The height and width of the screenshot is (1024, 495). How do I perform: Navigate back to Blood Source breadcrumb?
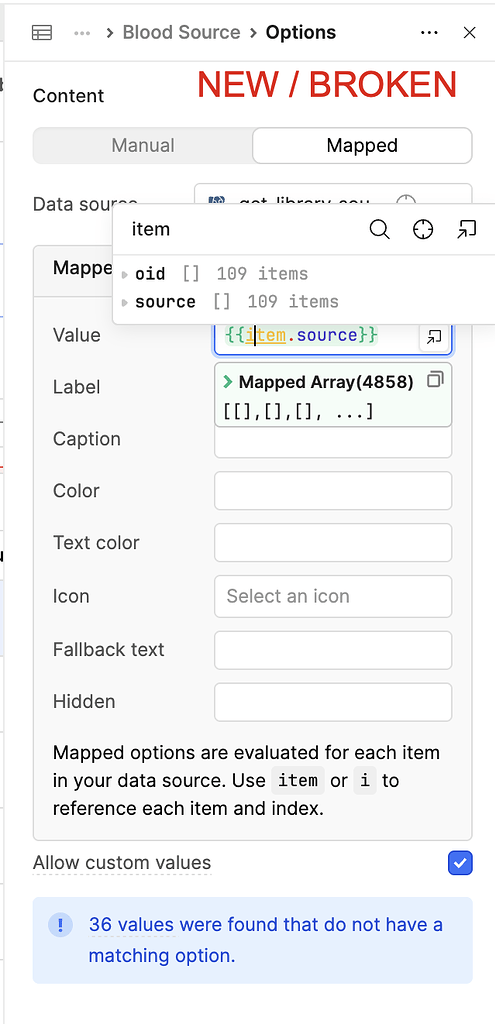coord(182,33)
